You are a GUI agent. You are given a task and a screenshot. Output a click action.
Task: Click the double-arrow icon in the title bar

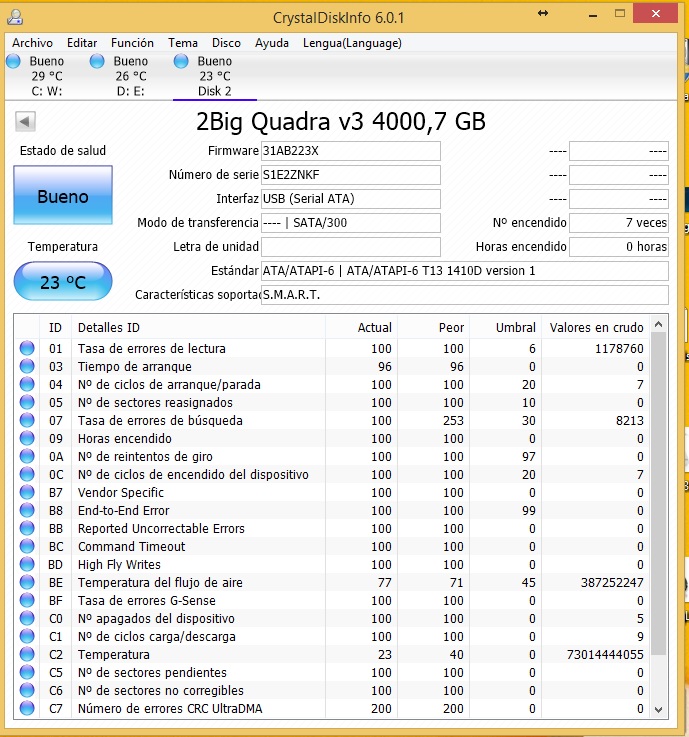coord(543,14)
